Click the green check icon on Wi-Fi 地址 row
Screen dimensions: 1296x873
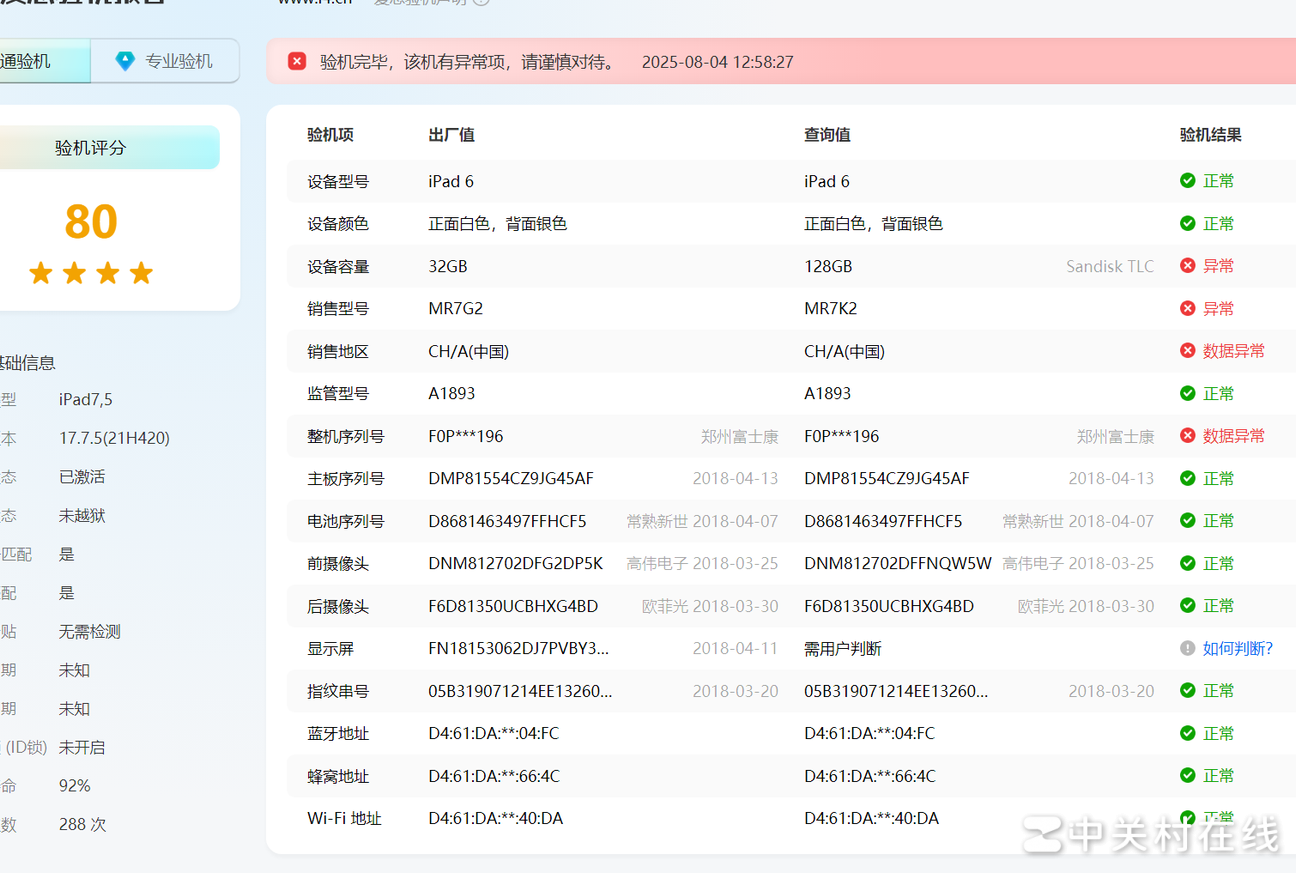[1187, 817]
